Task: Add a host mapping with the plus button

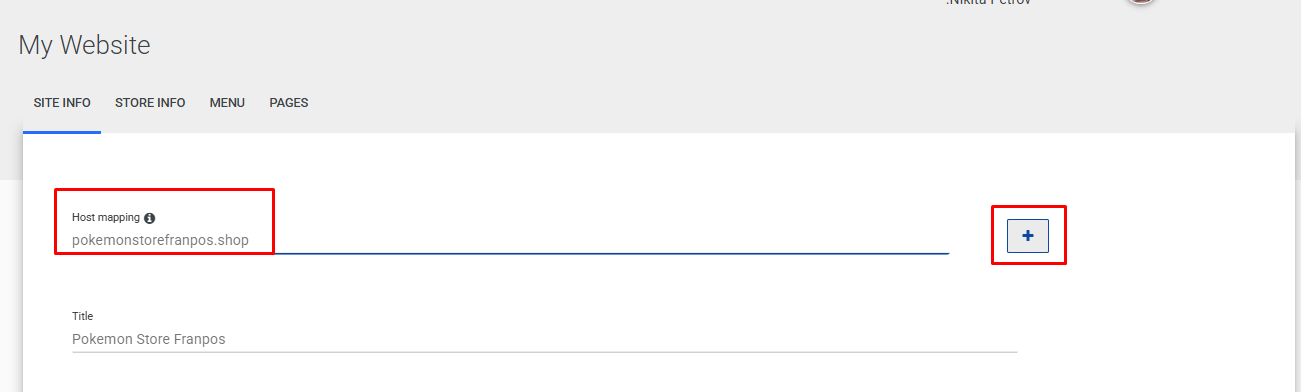Action: pos(1027,236)
